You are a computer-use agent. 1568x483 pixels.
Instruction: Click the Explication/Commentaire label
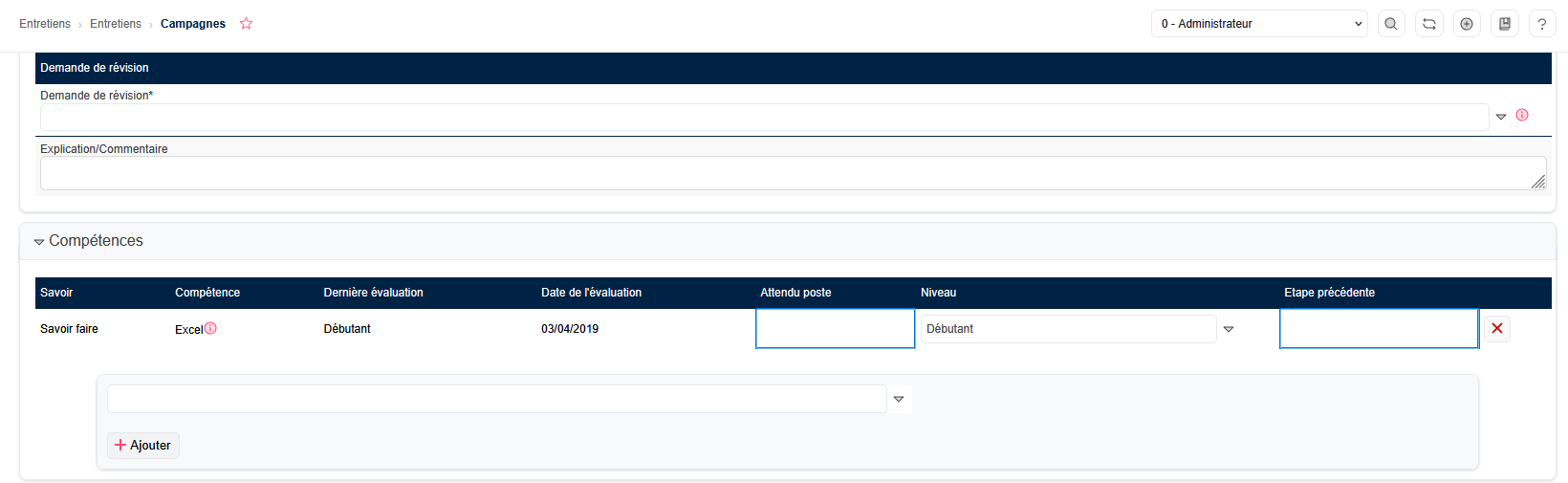point(104,149)
